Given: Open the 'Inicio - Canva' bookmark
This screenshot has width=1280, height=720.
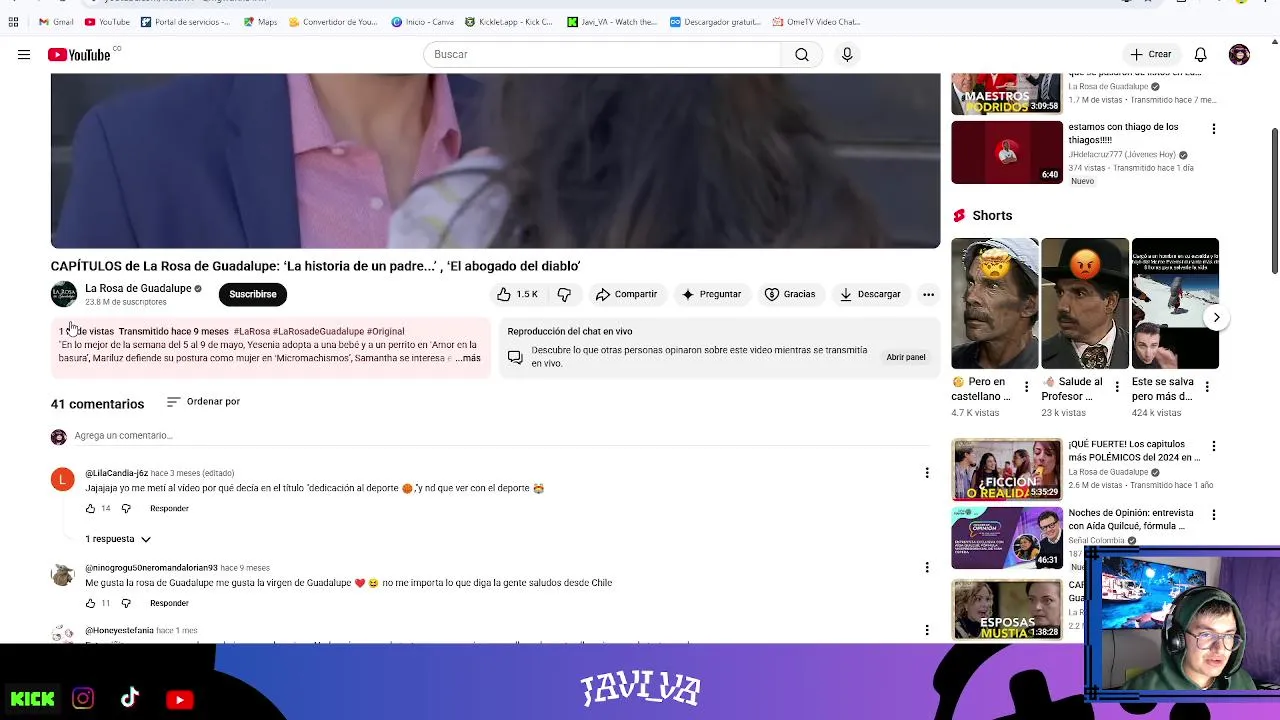Looking at the screenshot, I should (423, 22).
